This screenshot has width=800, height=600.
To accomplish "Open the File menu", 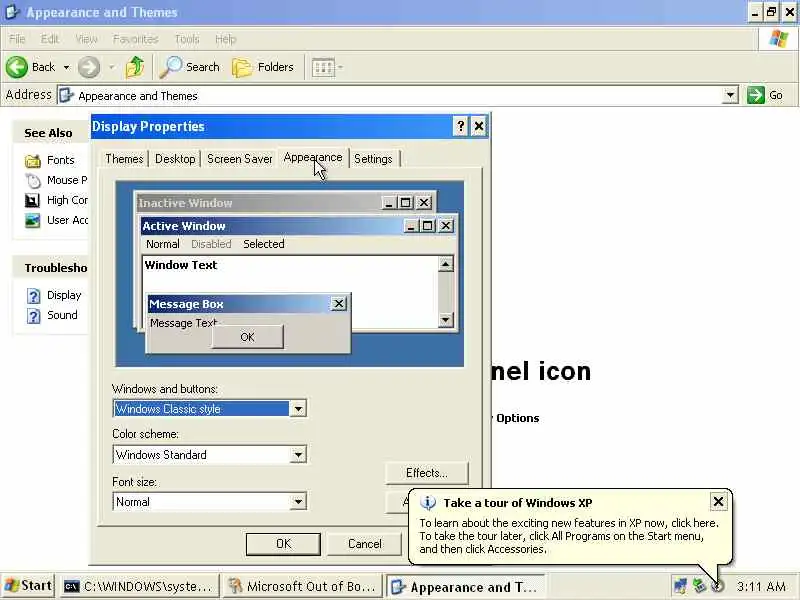I will pyautogui.click(x=17, y=39).
